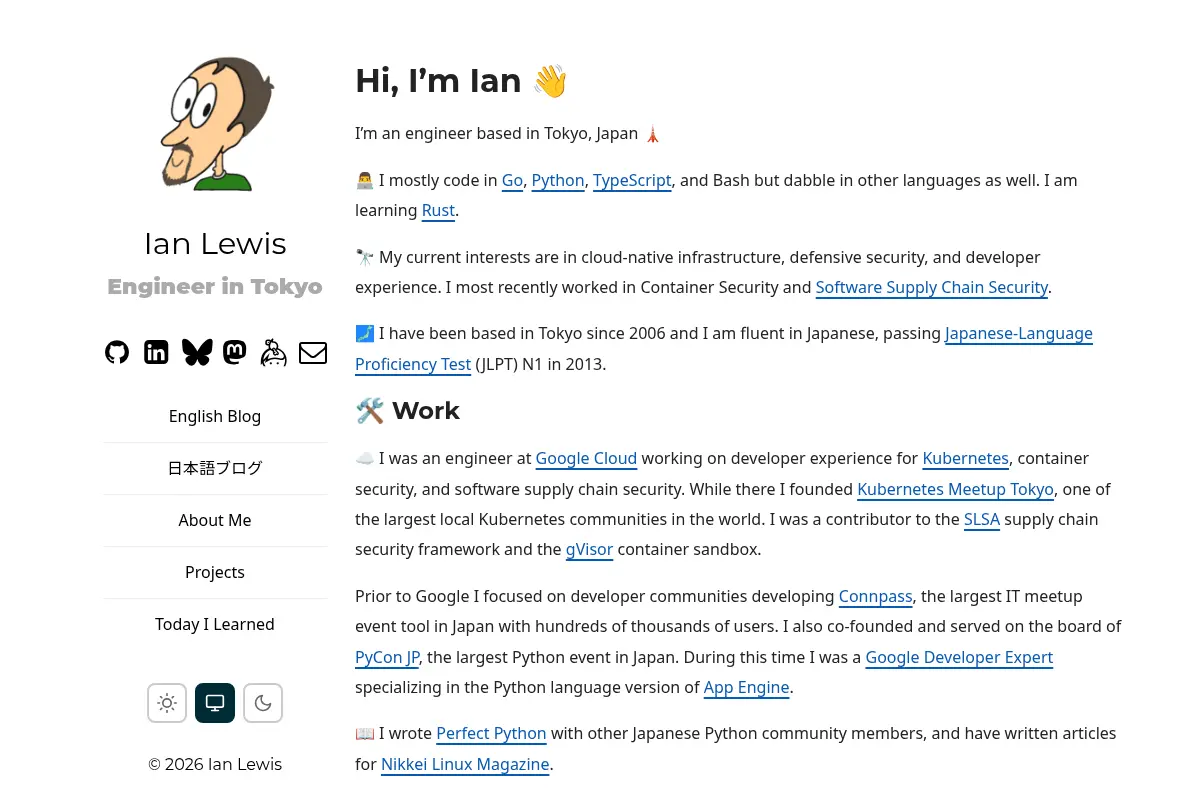1200x800 pixels.
Task: Follow the SLSA framework link
Action: click(x=982, y=520)
